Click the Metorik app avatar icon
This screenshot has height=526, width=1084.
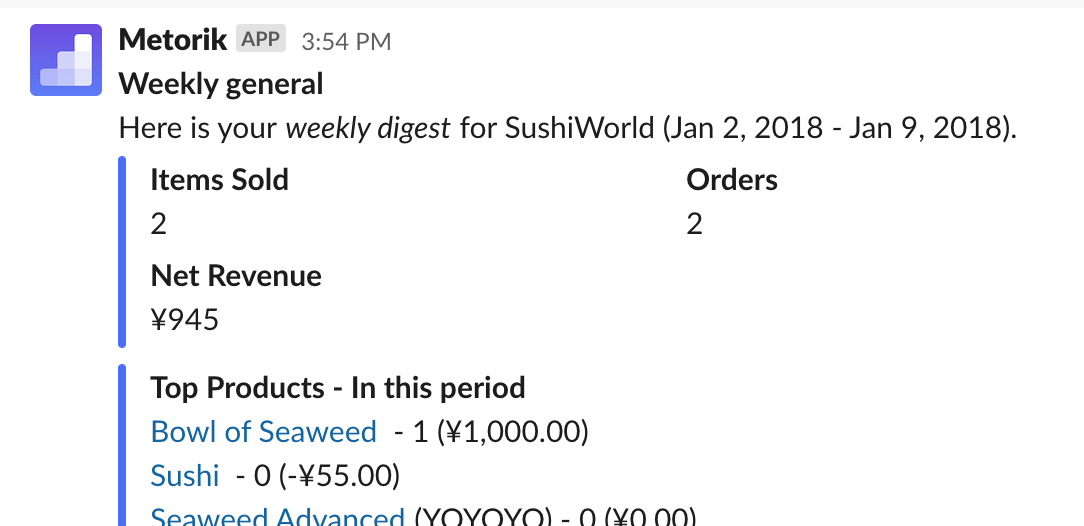point(66,60)
